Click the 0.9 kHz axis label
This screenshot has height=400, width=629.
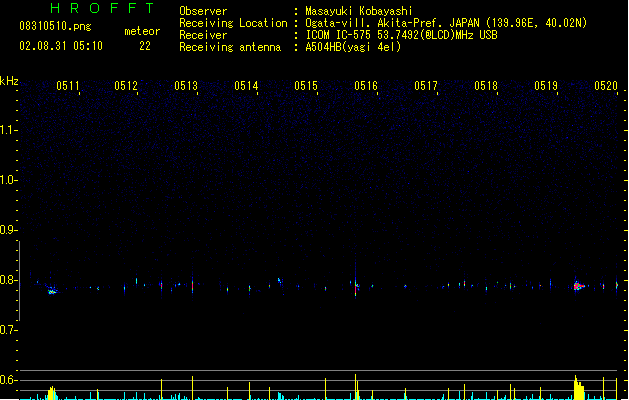[8, 230]
